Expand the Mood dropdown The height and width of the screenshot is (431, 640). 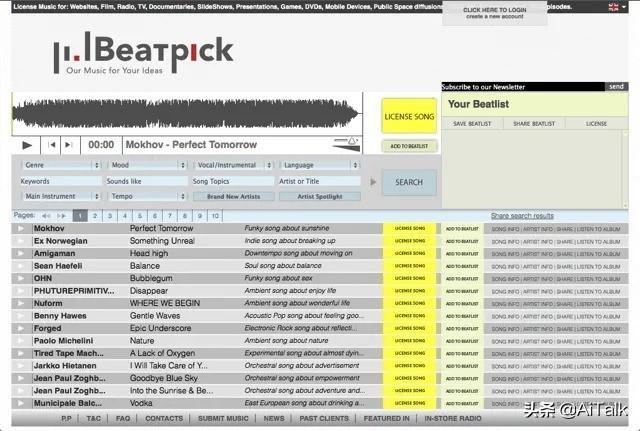[146, 165]
